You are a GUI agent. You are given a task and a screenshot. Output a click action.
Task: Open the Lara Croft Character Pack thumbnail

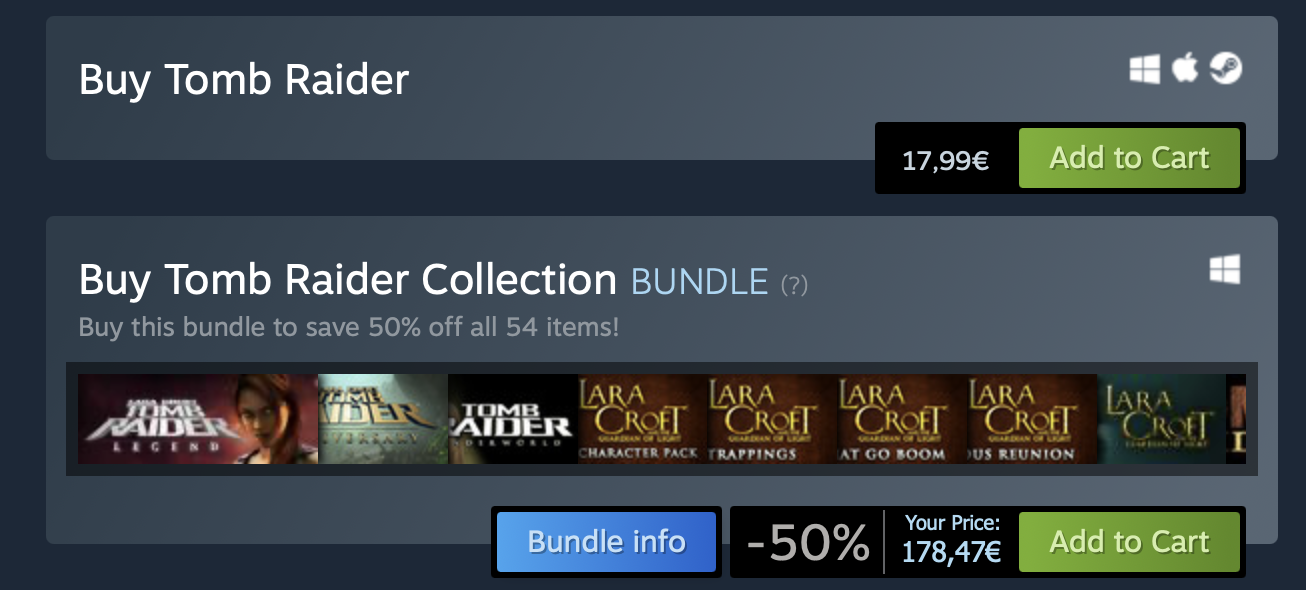pyautogui.click(x=643, y=419)
